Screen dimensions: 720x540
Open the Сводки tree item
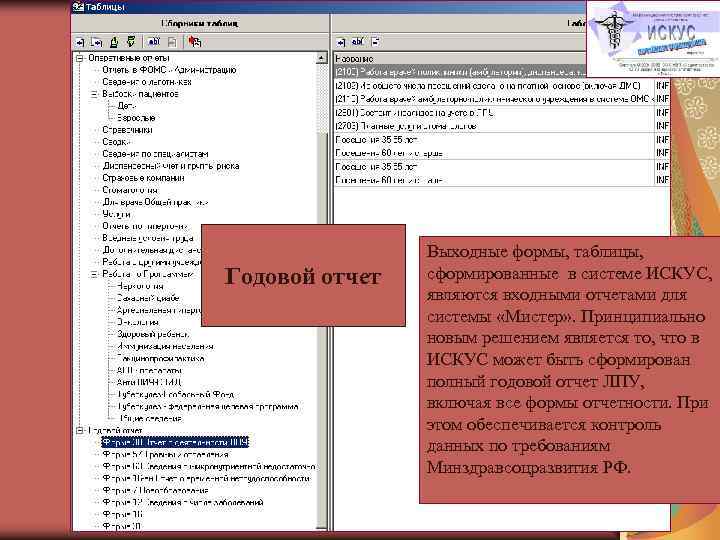[x=117, y=142]
